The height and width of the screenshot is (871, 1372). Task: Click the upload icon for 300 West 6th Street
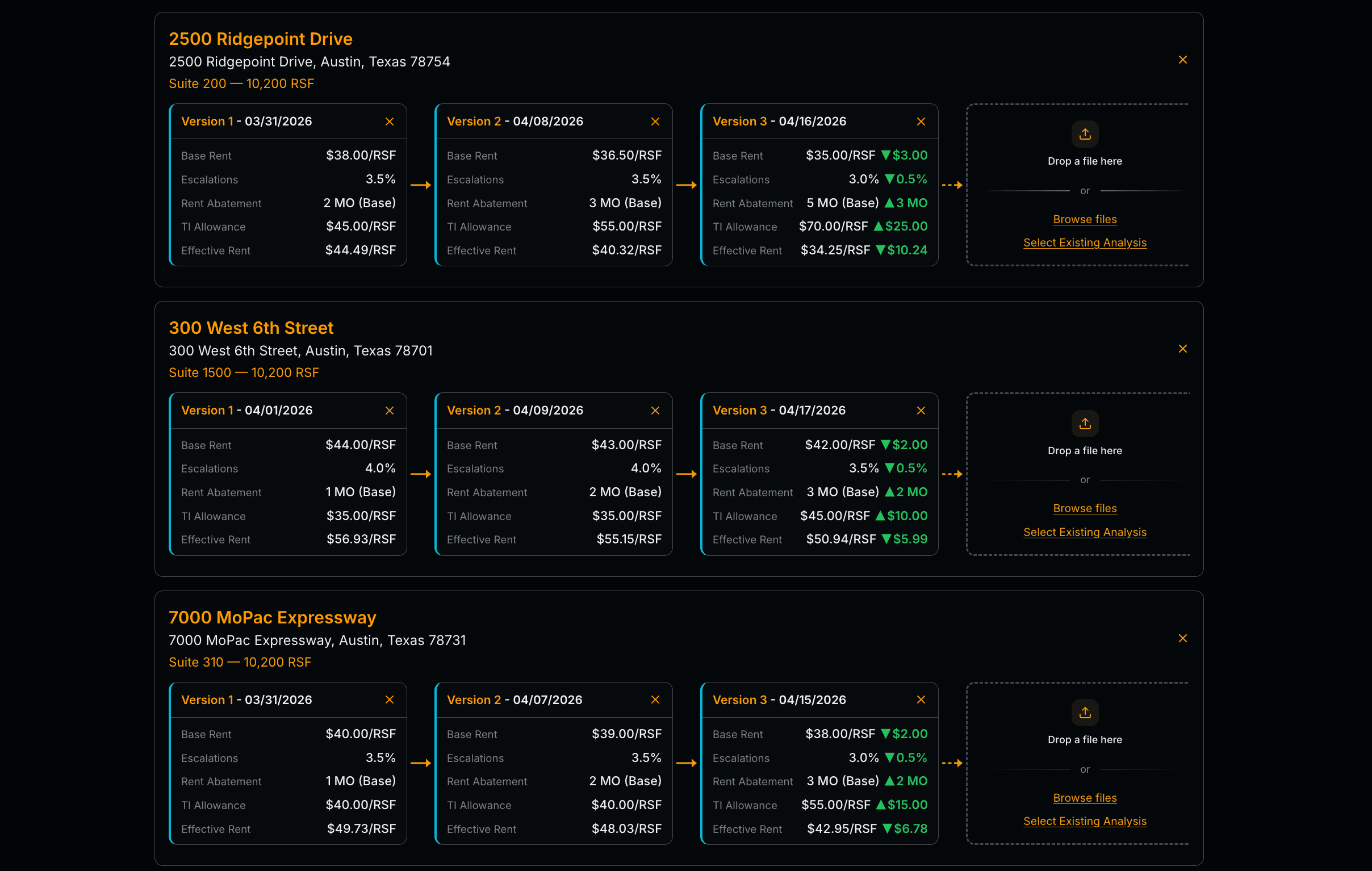(1084, 423)
